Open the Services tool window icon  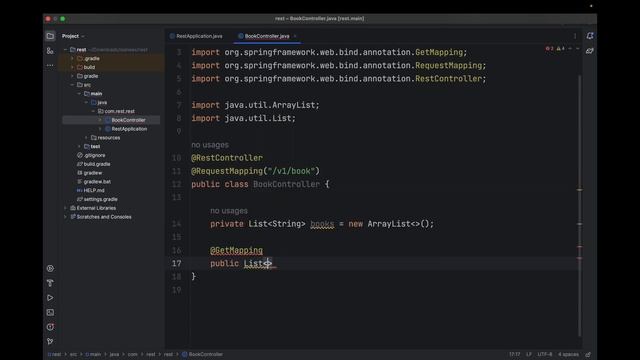pos(50,268)
